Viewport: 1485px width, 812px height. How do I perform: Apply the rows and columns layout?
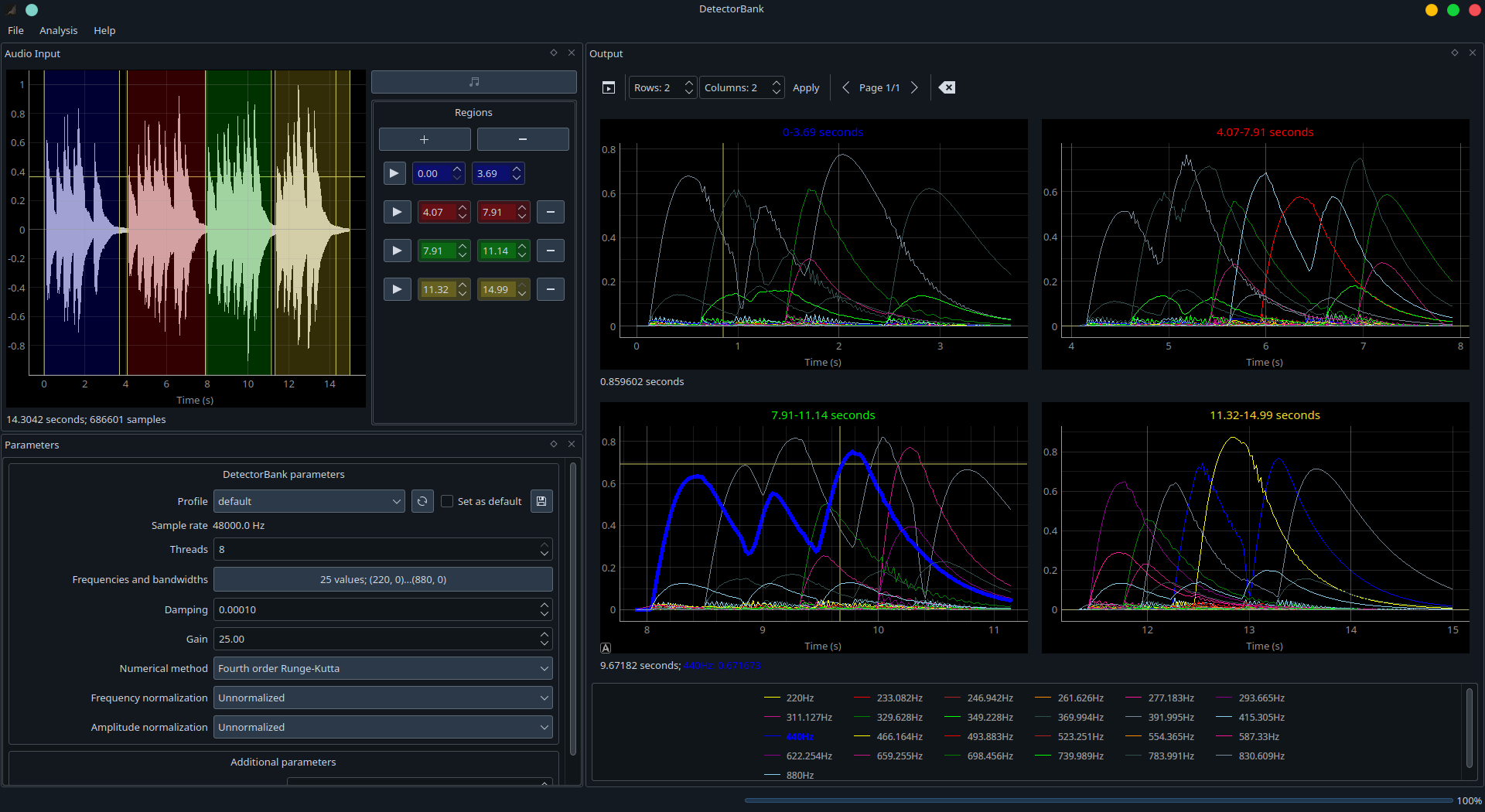click(806, 87)
